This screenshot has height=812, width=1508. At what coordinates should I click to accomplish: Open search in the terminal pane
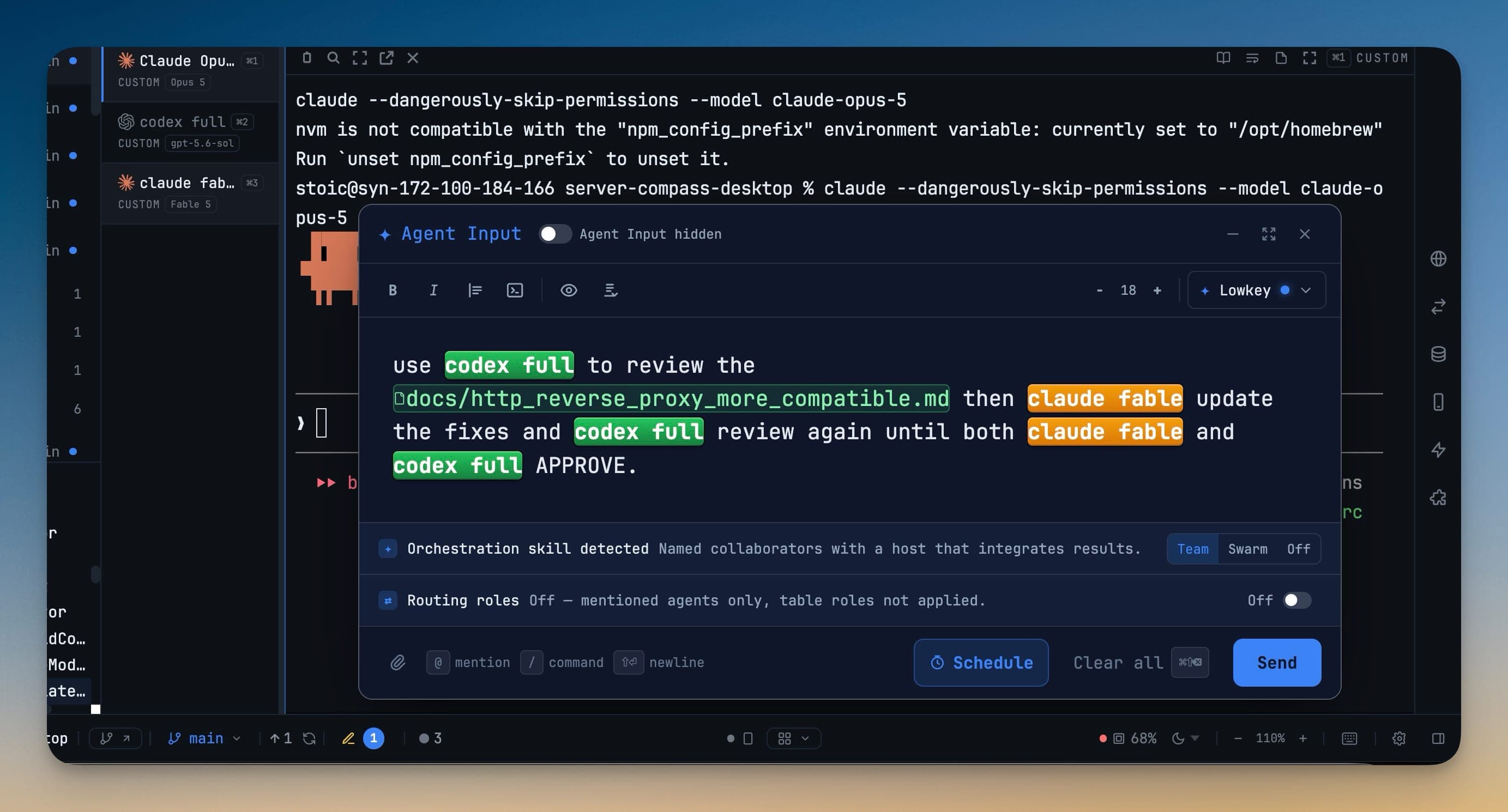pyautogui.click(x=333, y=57)
